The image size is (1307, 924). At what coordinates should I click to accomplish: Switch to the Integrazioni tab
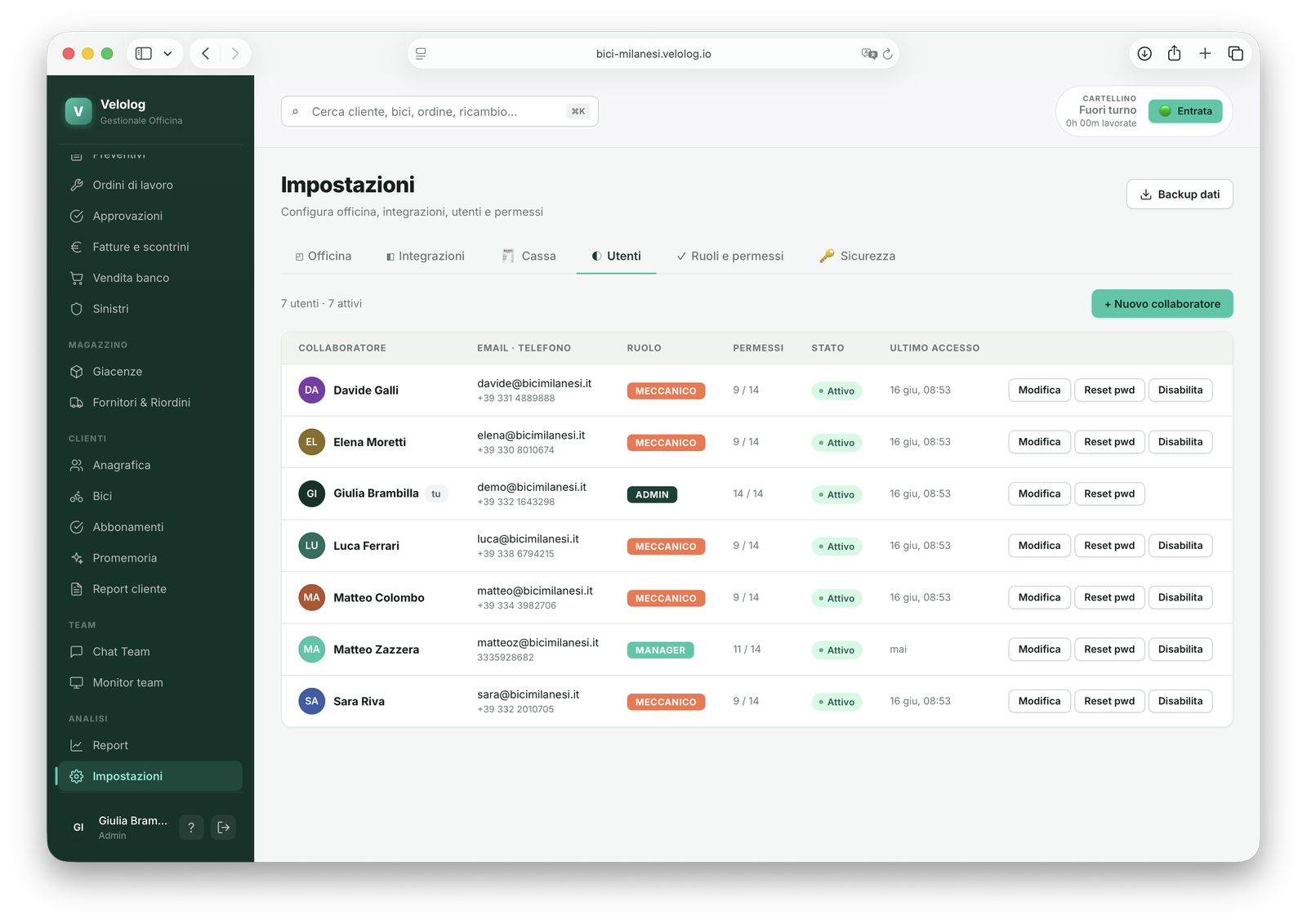[x=426, y=256]
